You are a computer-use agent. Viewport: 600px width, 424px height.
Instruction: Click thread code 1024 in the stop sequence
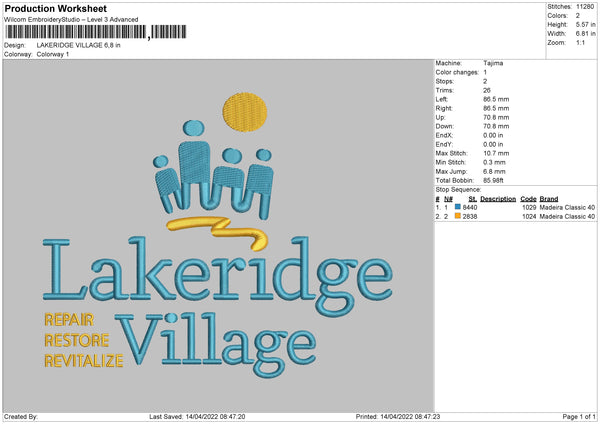529,217
